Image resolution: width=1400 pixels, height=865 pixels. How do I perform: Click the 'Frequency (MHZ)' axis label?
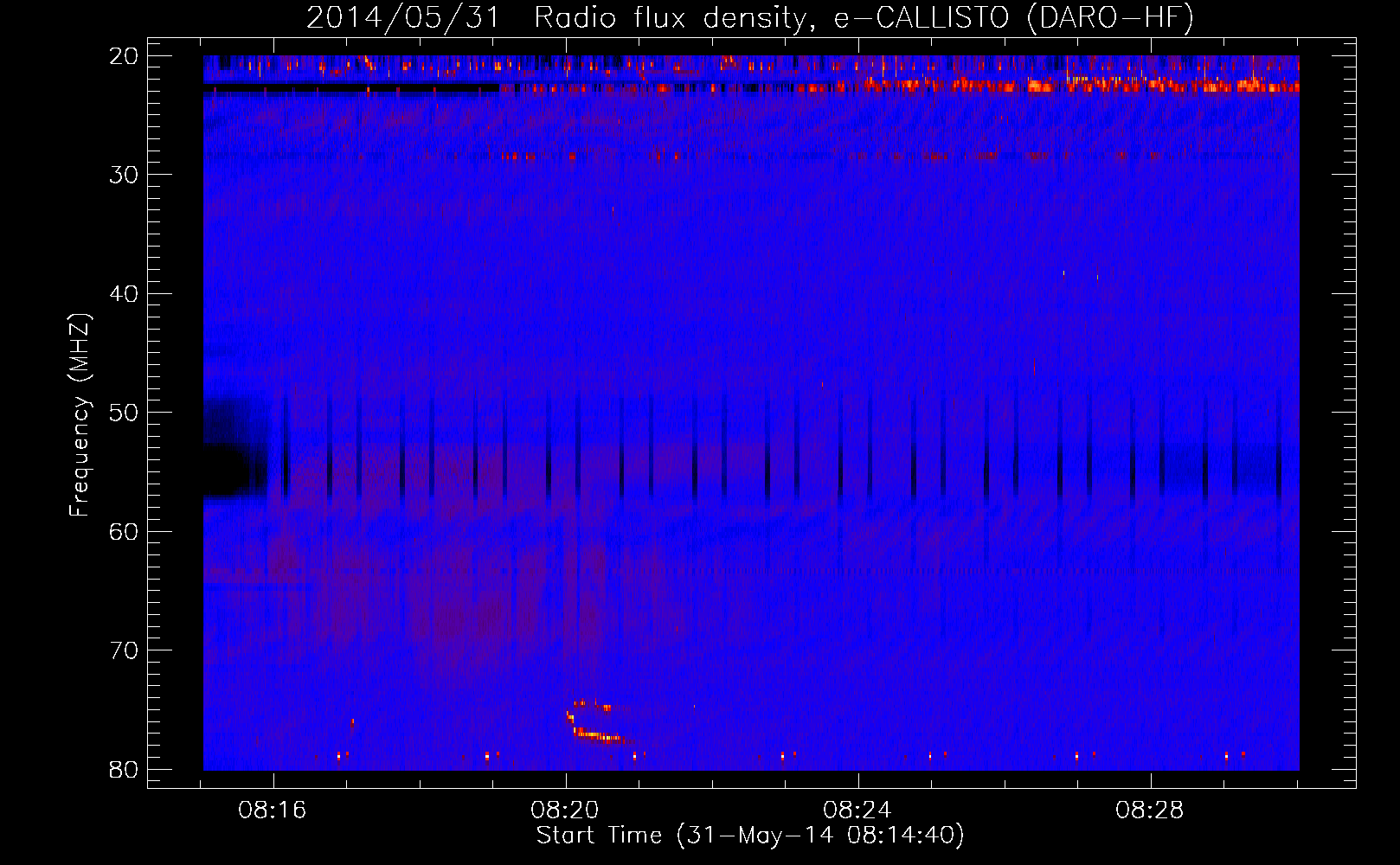click(x=80, y=415)
